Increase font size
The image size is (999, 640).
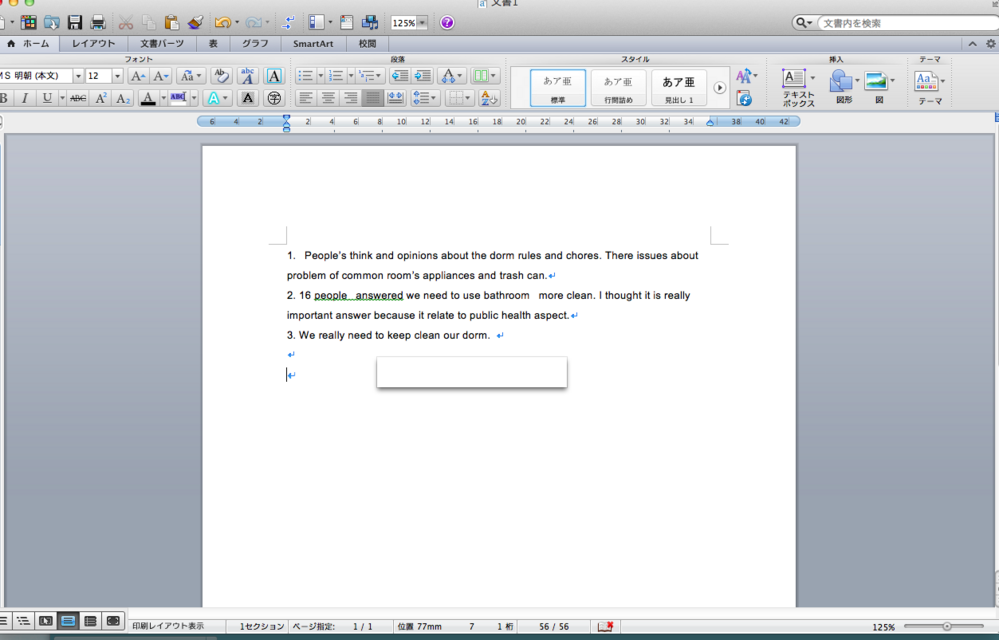[x=138, y=76]
